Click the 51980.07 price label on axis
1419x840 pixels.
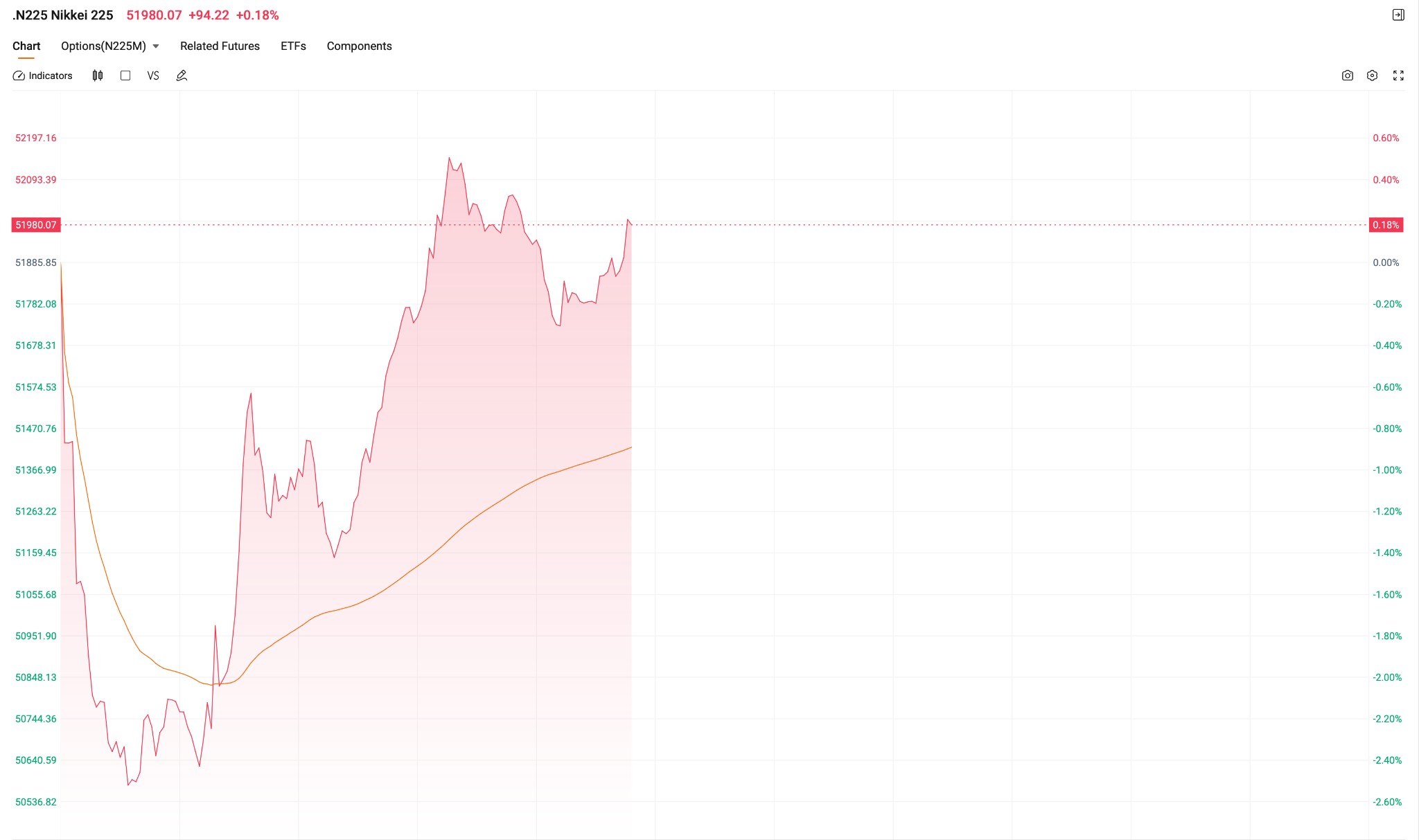click(x=37, y=224)
